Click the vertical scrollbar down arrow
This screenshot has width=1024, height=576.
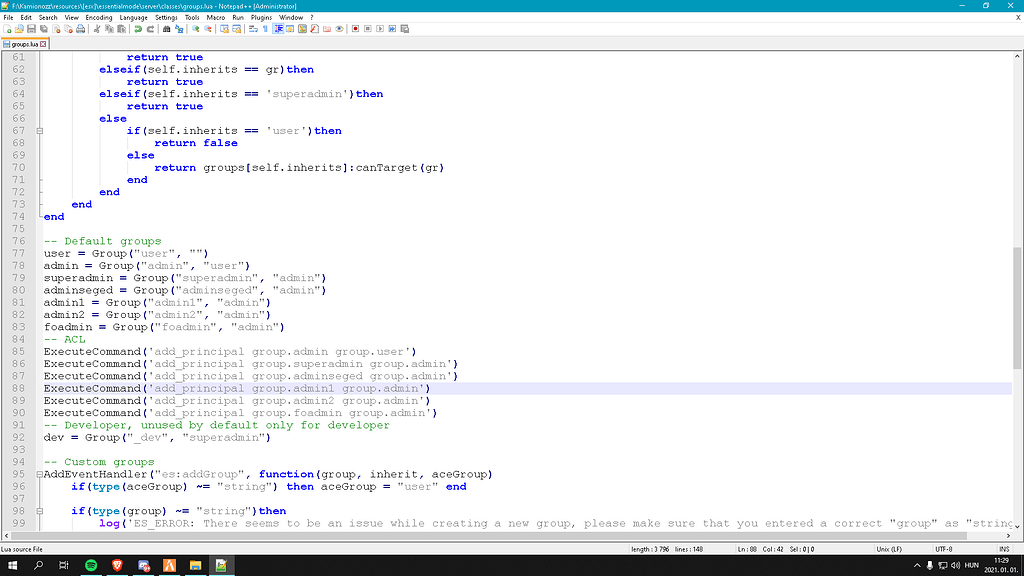(1018, 527)
